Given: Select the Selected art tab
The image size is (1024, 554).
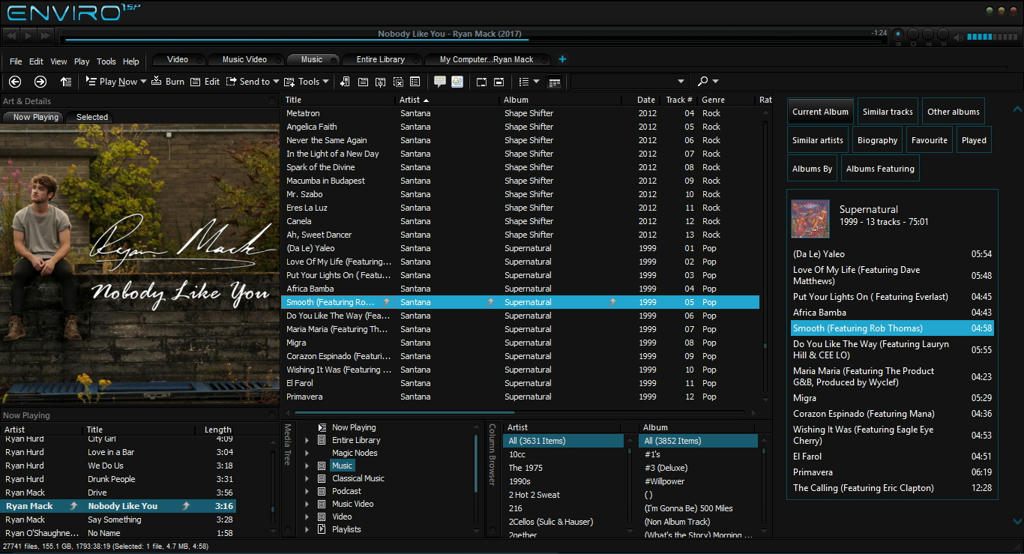Looking at the screenshot, I should tap(92, 117).
